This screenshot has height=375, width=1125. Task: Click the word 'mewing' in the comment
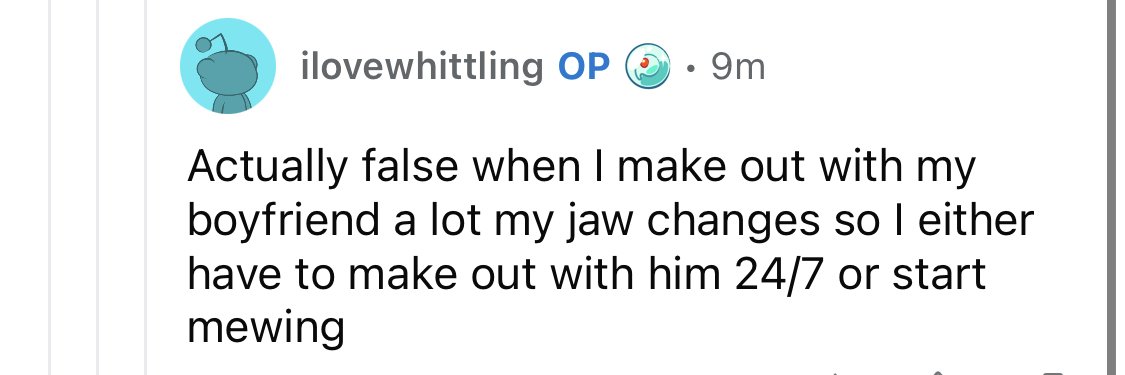coord(266,328)
